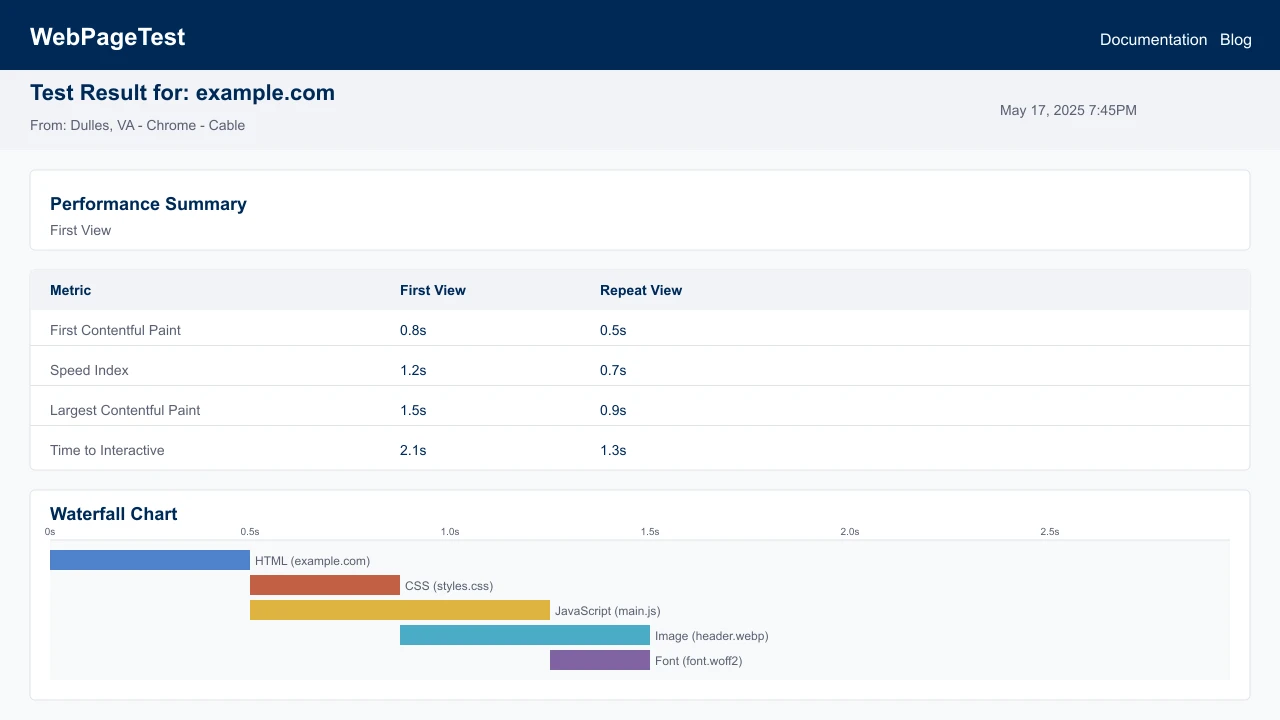The width and height of the screenshot is (1280, 720).
Task: Click the 1.5s waterfall axis tick
Action: tap(650, 532)
